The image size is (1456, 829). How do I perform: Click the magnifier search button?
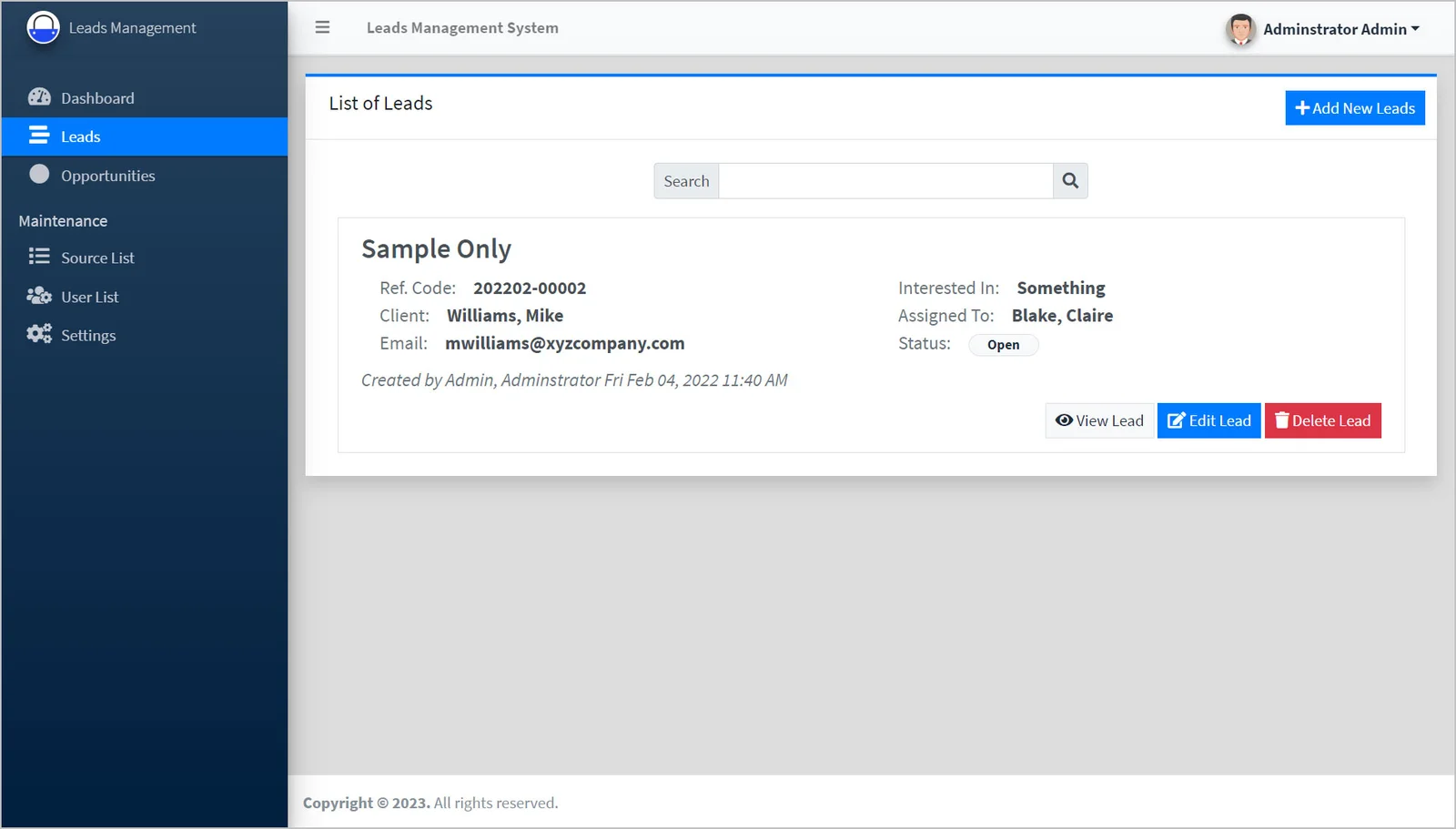(1070, 181)
